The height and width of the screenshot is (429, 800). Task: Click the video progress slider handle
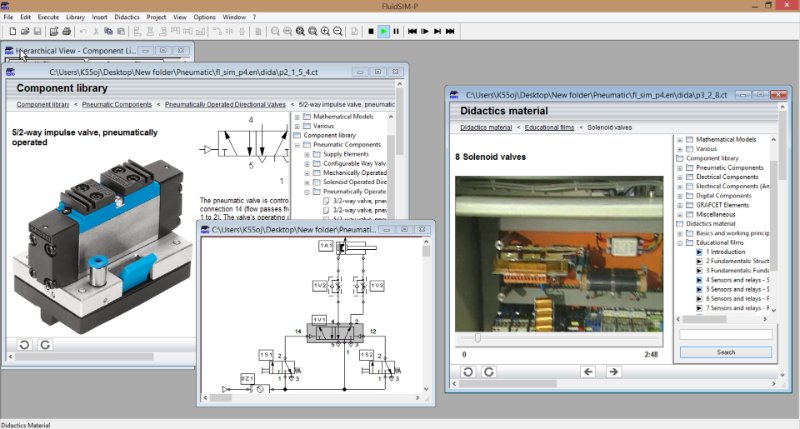477,338
